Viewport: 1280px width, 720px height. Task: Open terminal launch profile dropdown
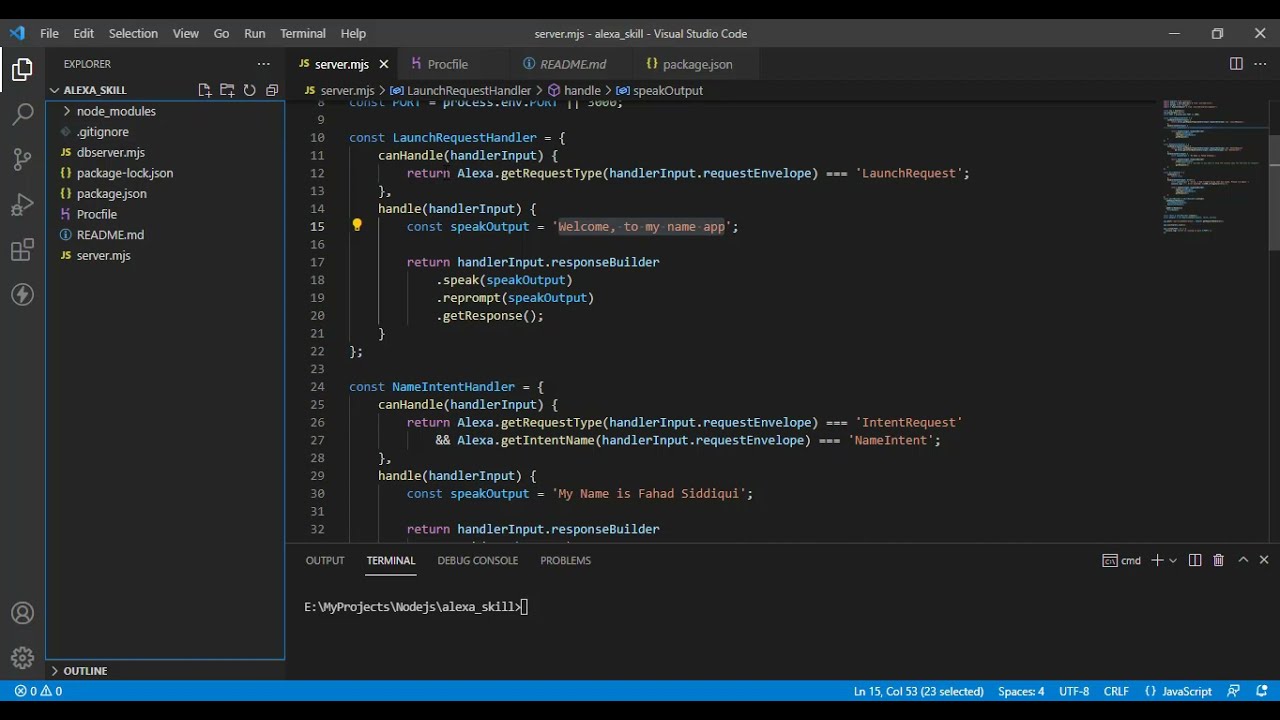click(x=1173, y=560)
